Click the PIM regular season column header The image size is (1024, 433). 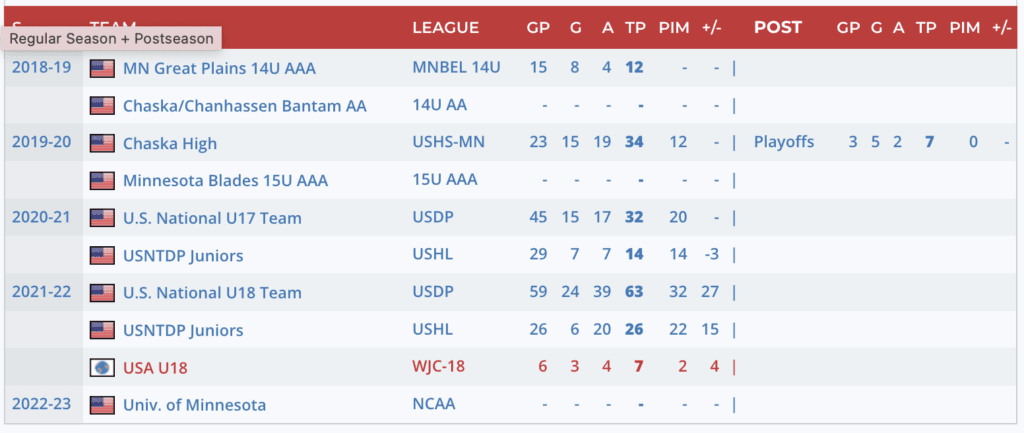pos(674,27)
